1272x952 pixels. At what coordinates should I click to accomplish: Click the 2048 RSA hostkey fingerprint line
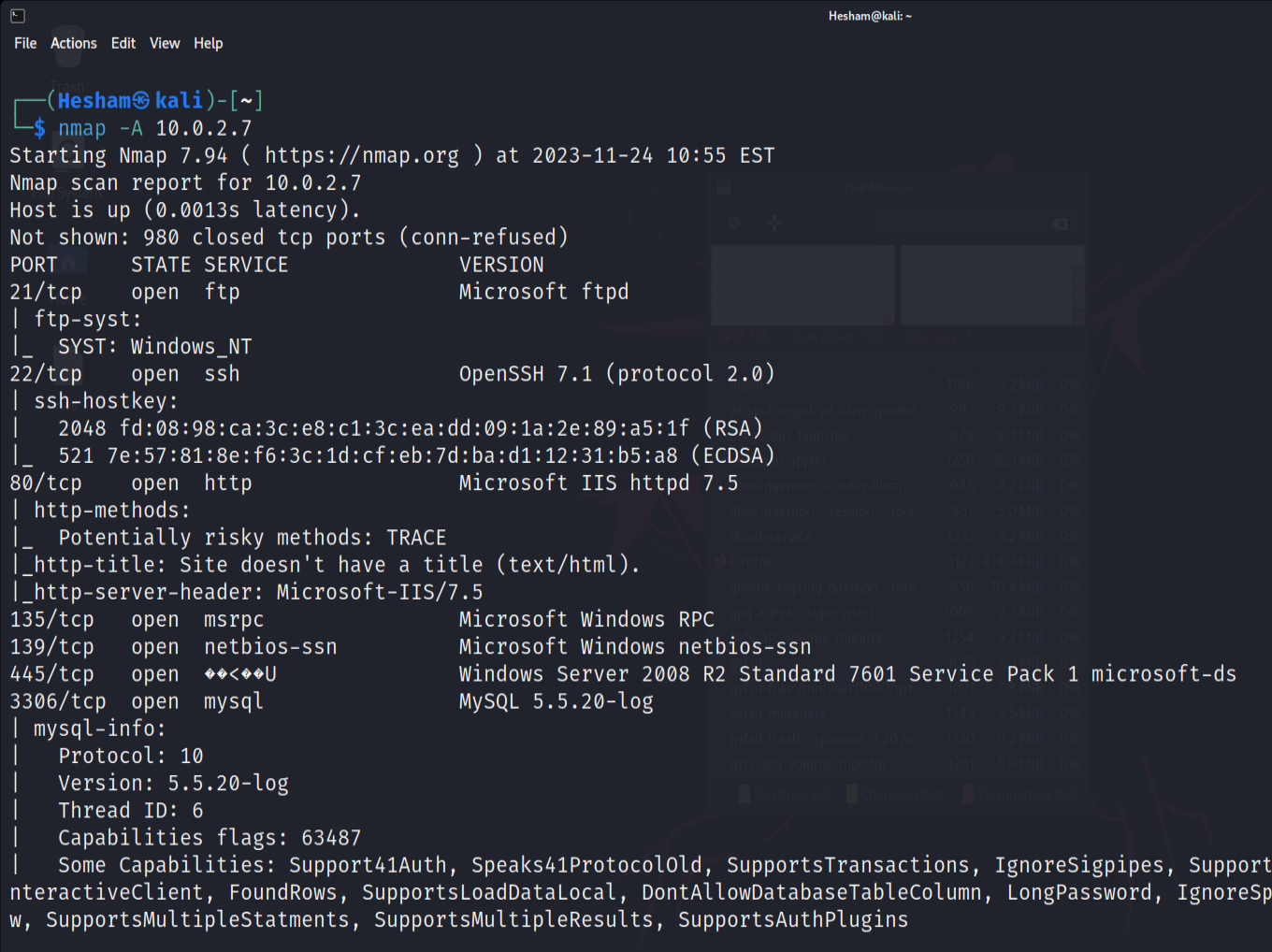point(411,428)
